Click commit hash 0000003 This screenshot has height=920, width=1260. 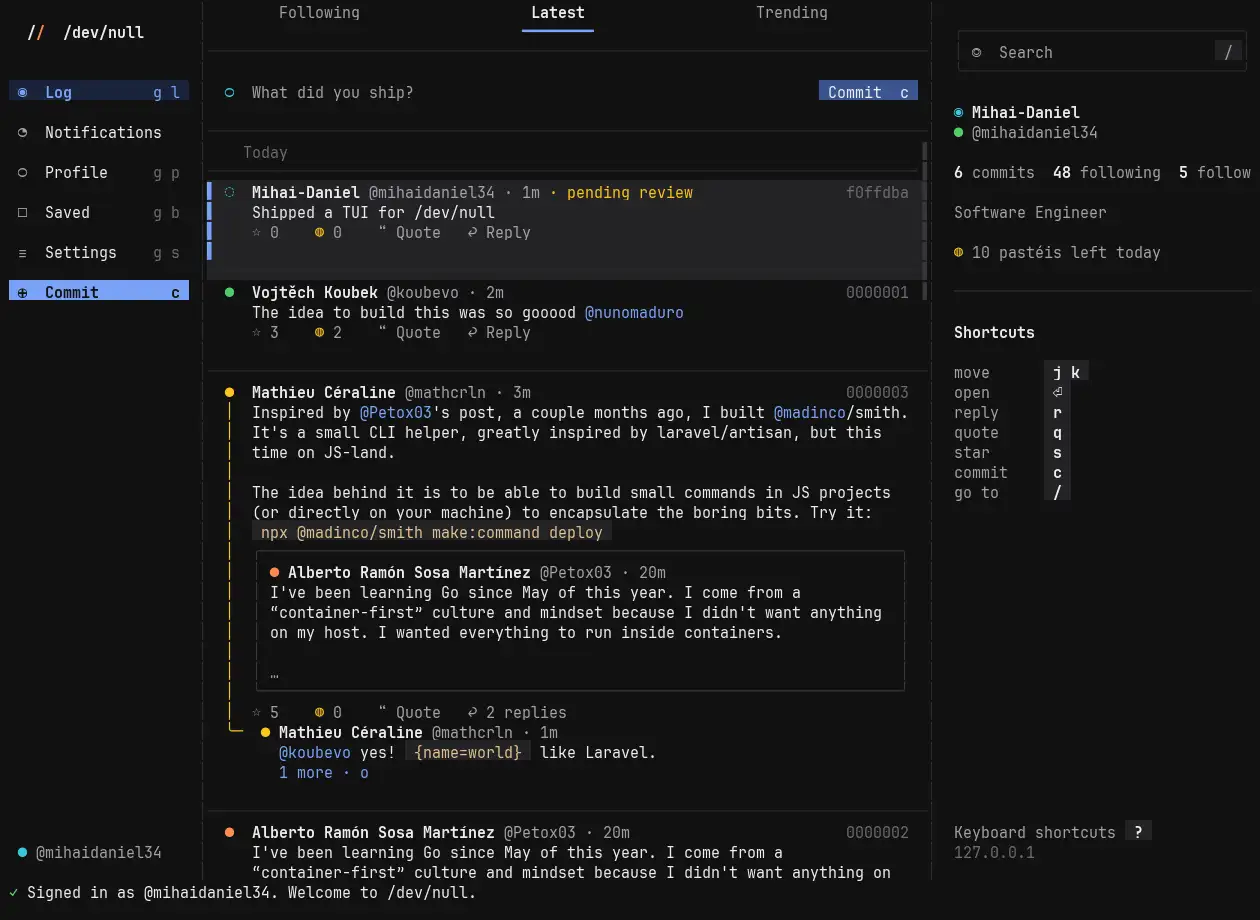877,392
